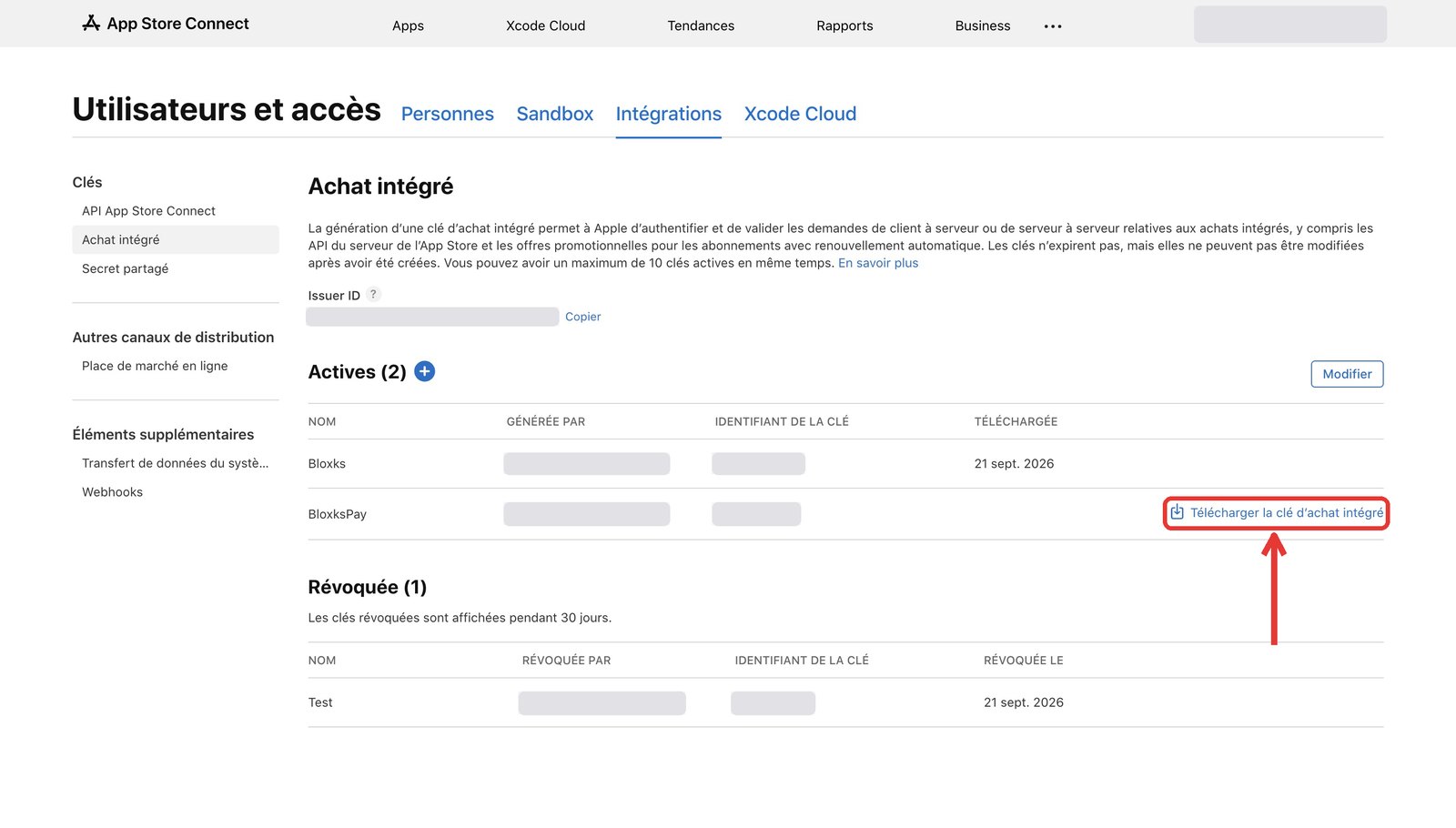The height and width of the screenshot is (828, 1456).
Task: Switch to the Xcode Cloud tab beside Intégrations
Action: (x=800, y=114)
